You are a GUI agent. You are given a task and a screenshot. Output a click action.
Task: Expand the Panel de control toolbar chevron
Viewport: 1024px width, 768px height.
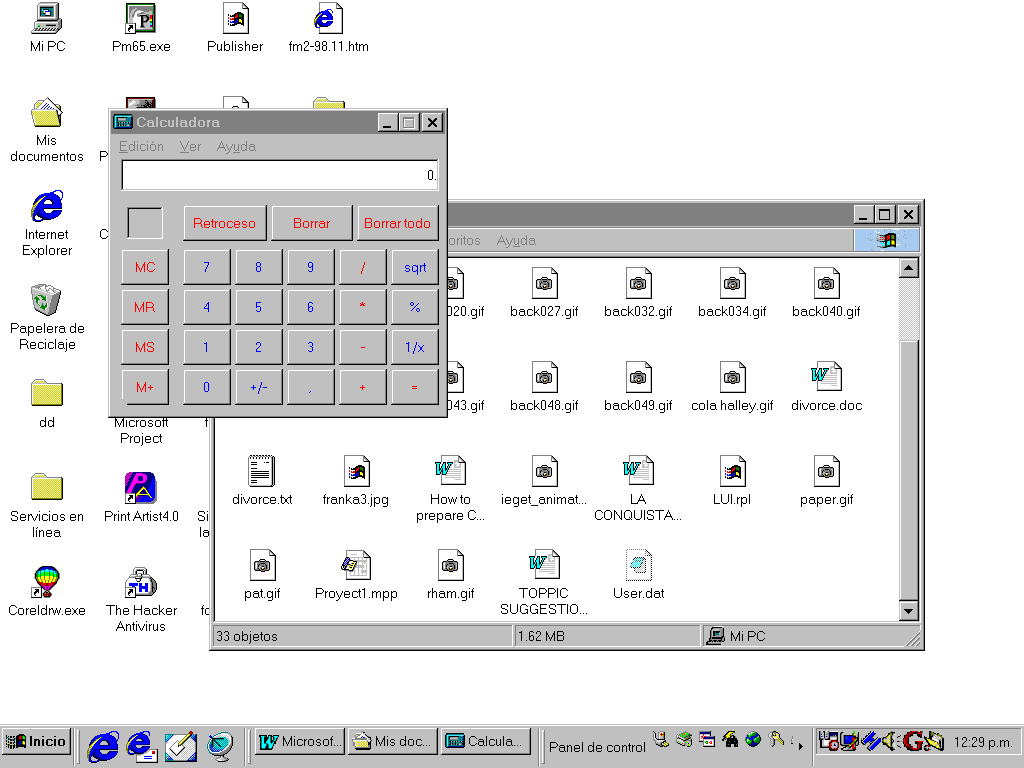click(800, 745)
